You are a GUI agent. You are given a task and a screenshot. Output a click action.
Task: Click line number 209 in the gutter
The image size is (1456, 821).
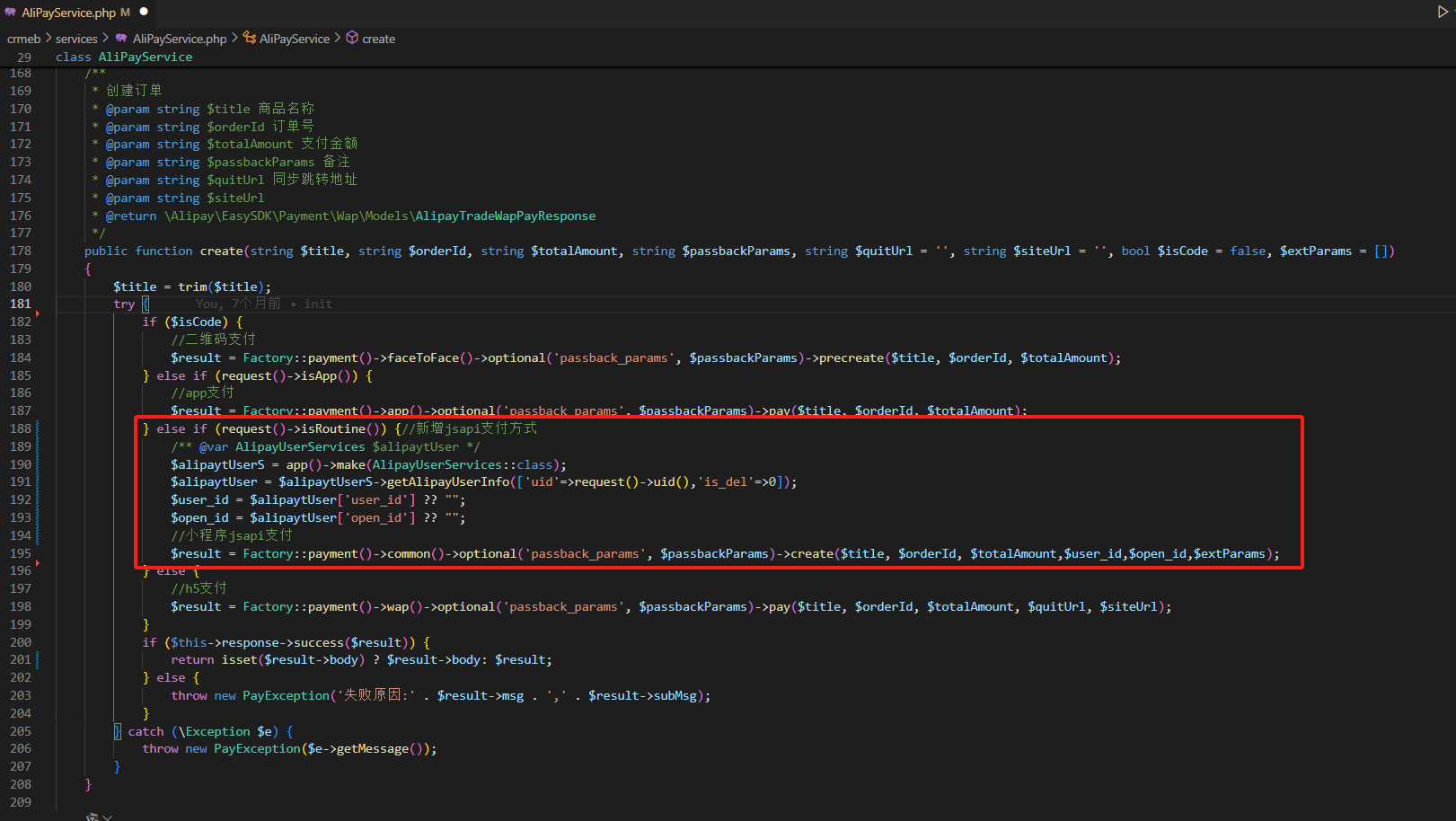21,802
